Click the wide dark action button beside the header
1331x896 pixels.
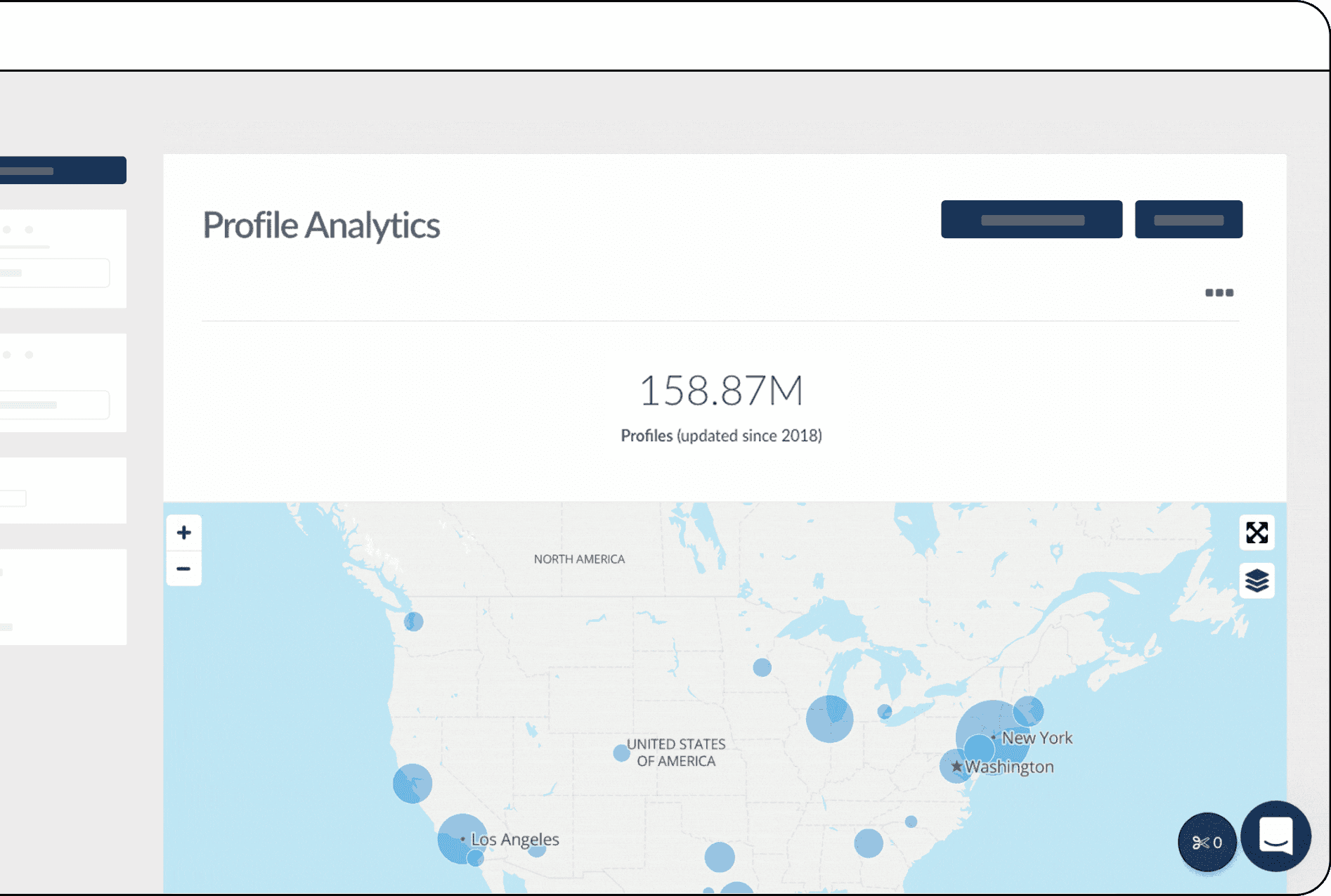(x=1031, y=219)
